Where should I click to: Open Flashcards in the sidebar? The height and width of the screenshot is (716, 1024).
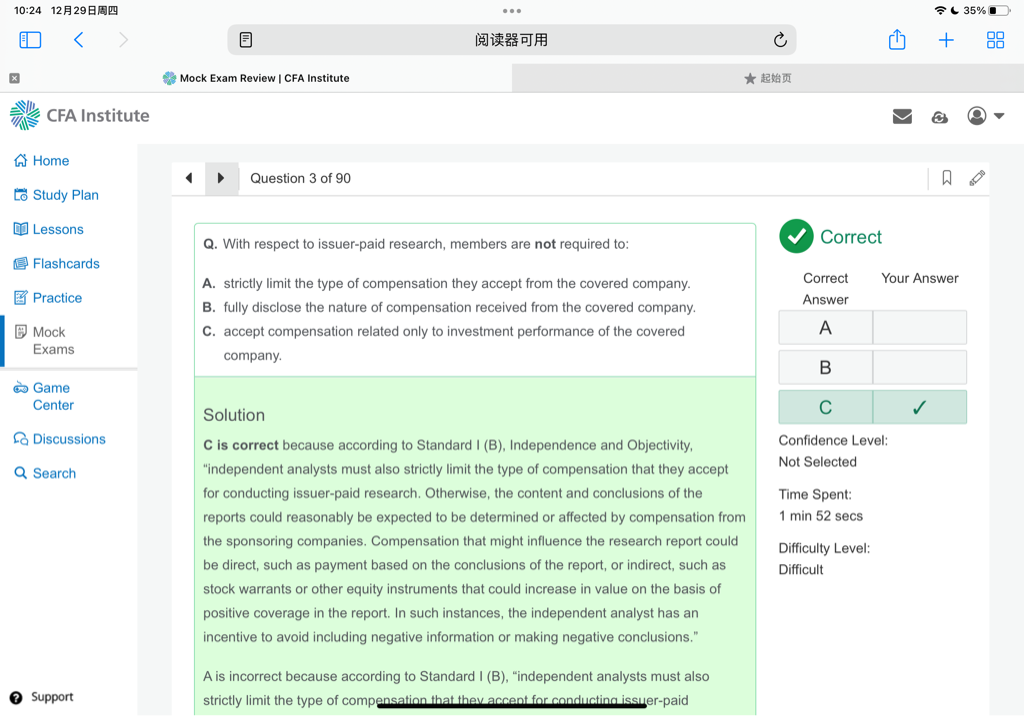click(57, 263)
